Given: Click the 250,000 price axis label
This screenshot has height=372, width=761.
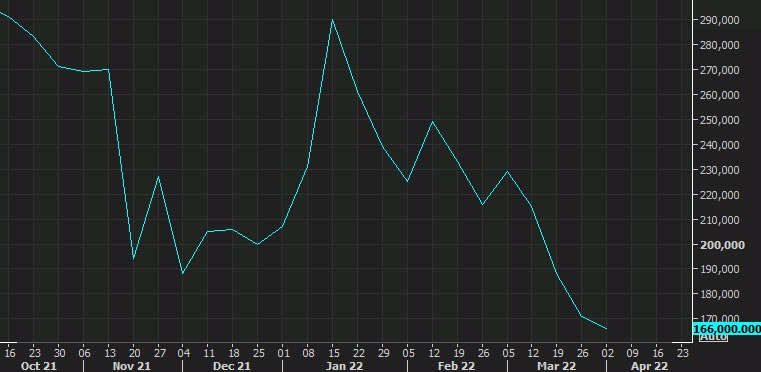Looking at the screenshot, I should click(720, 119).
